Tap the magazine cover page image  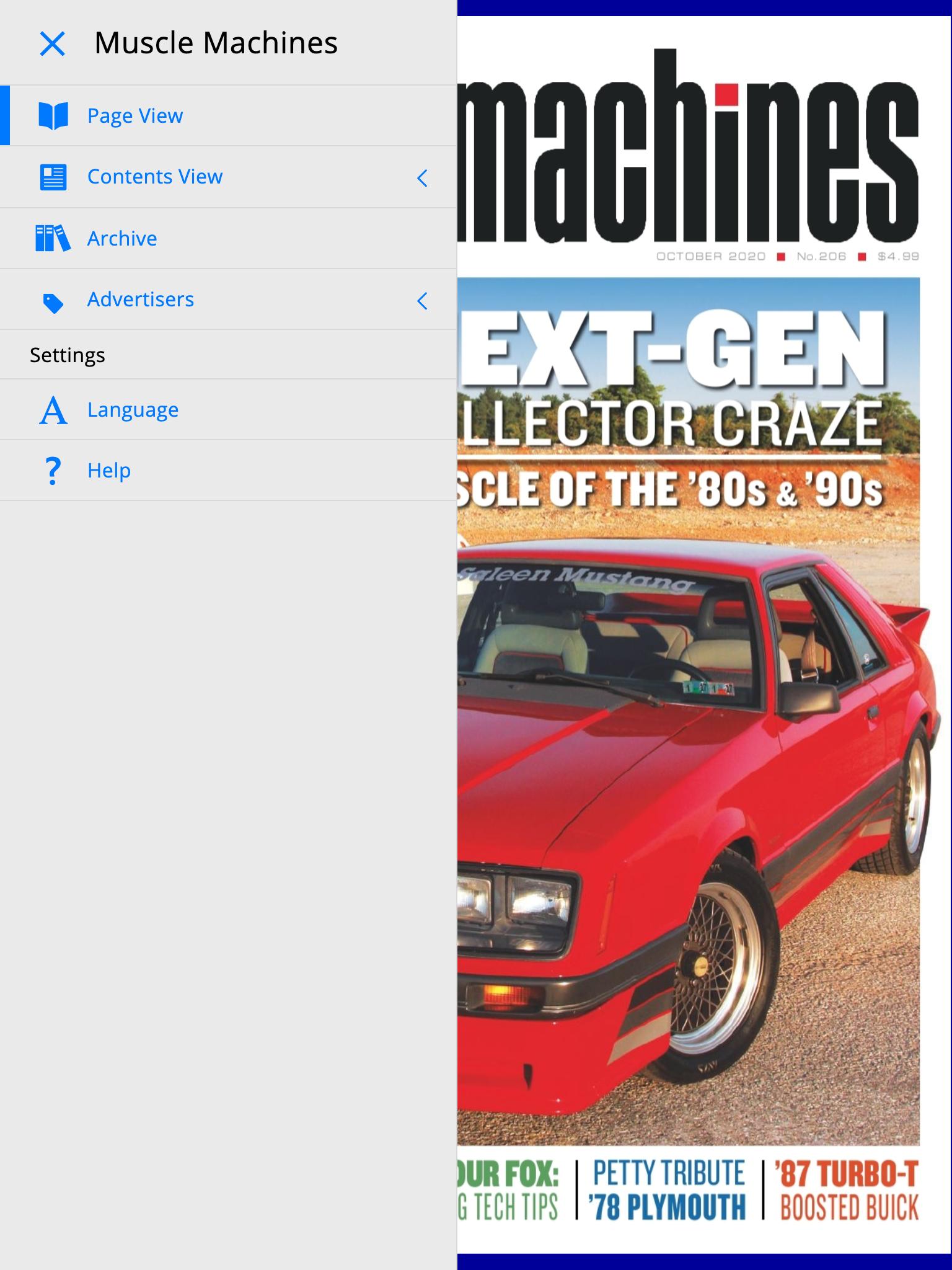[705, 635]
